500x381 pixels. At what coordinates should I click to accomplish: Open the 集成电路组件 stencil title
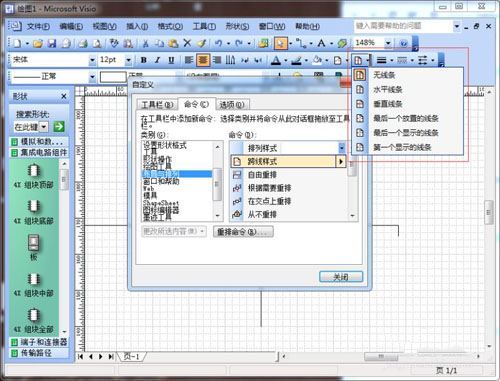pyautogui.click(x=39, y=153)
